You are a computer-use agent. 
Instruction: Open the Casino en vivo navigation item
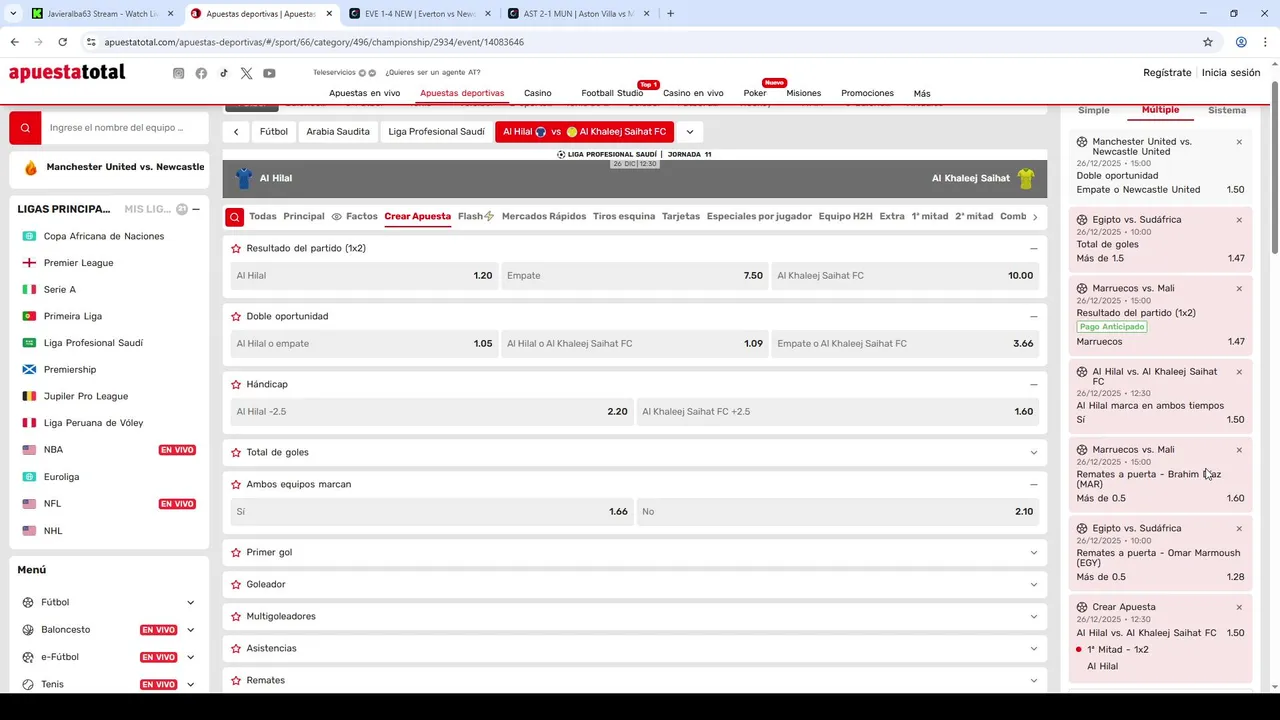(693, 93)
